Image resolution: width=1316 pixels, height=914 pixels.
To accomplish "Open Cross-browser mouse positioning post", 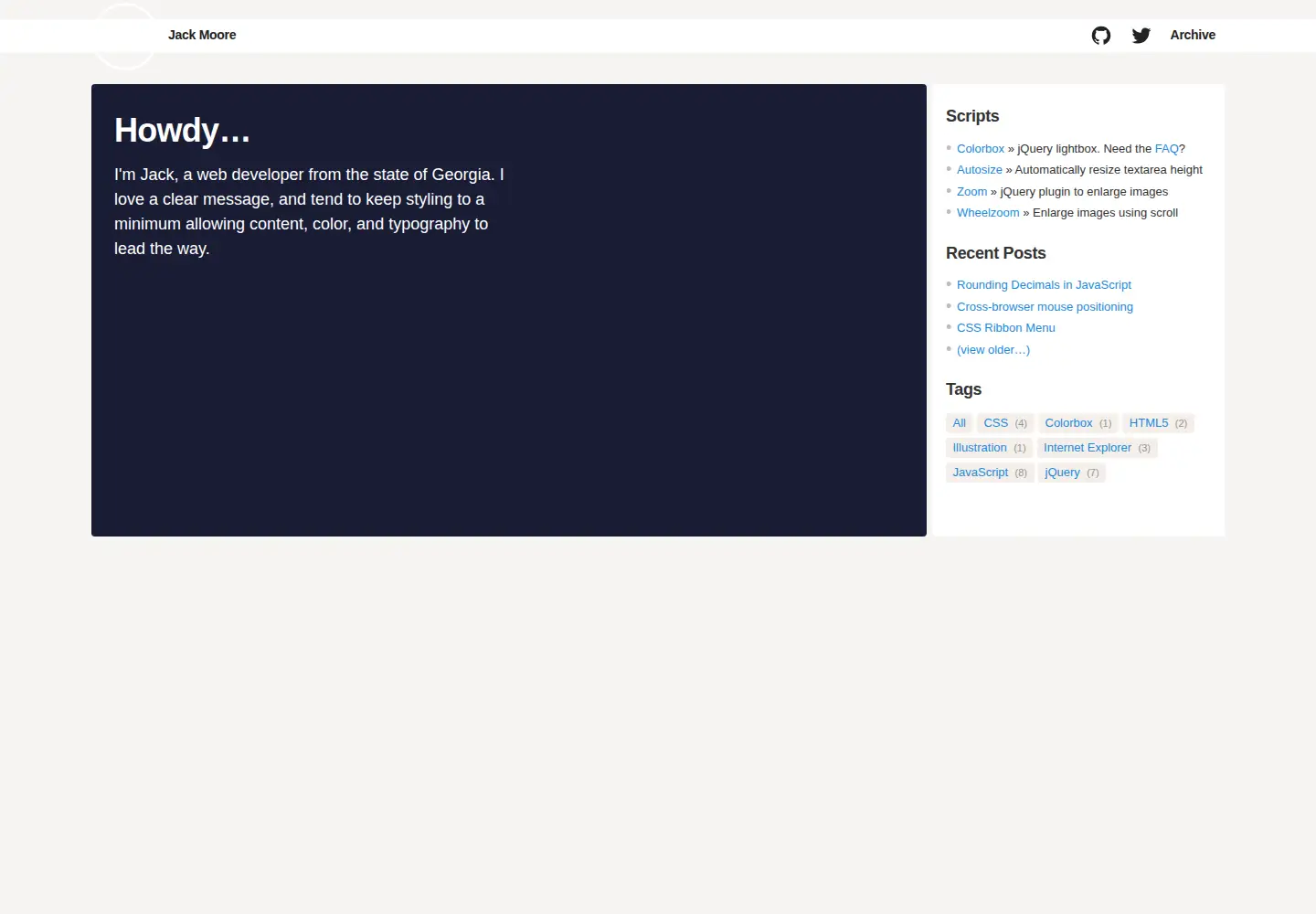I will [x=1045, y=306].
